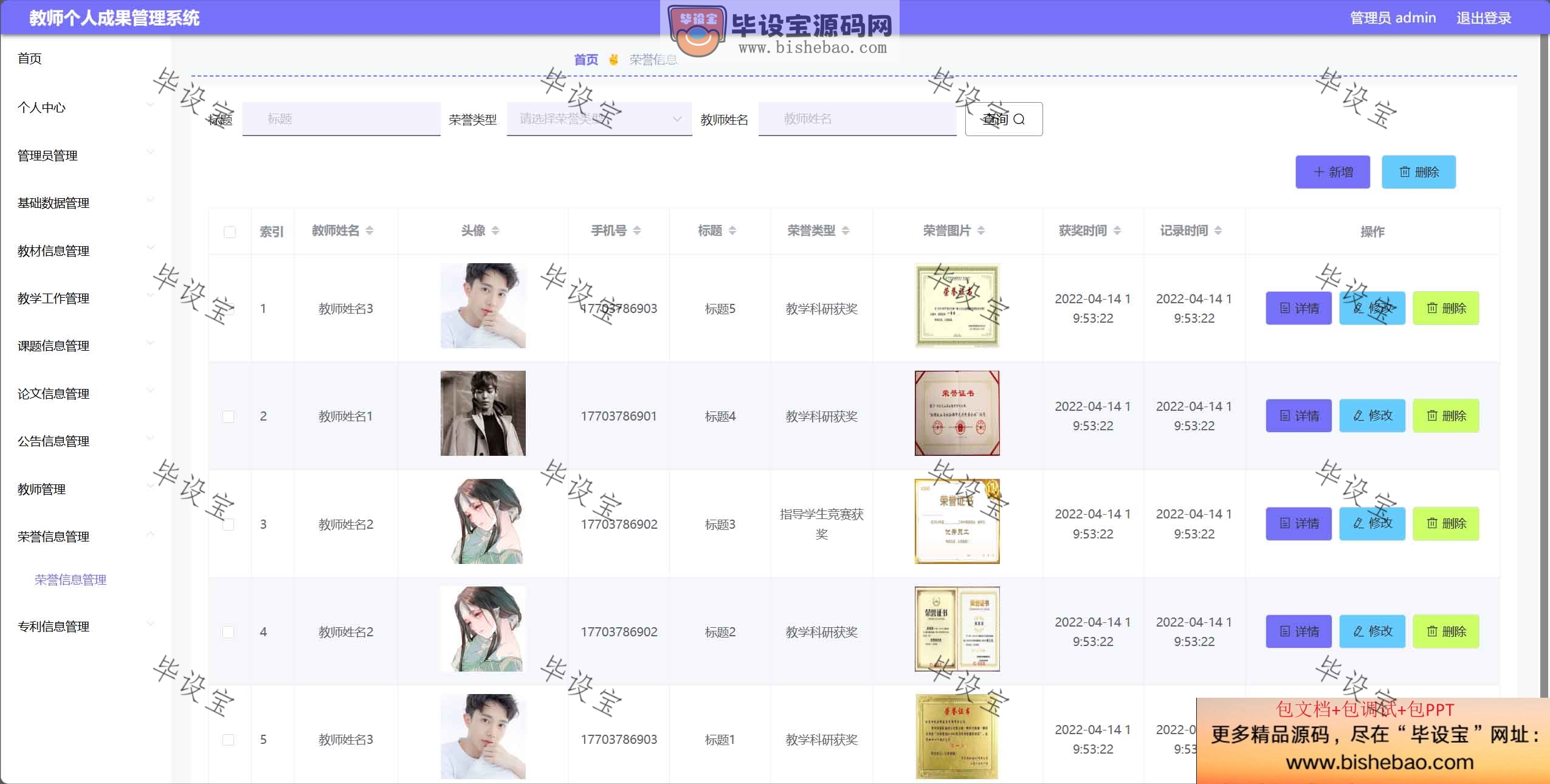Expand 论文信息管理 sidebar menu

85,394
